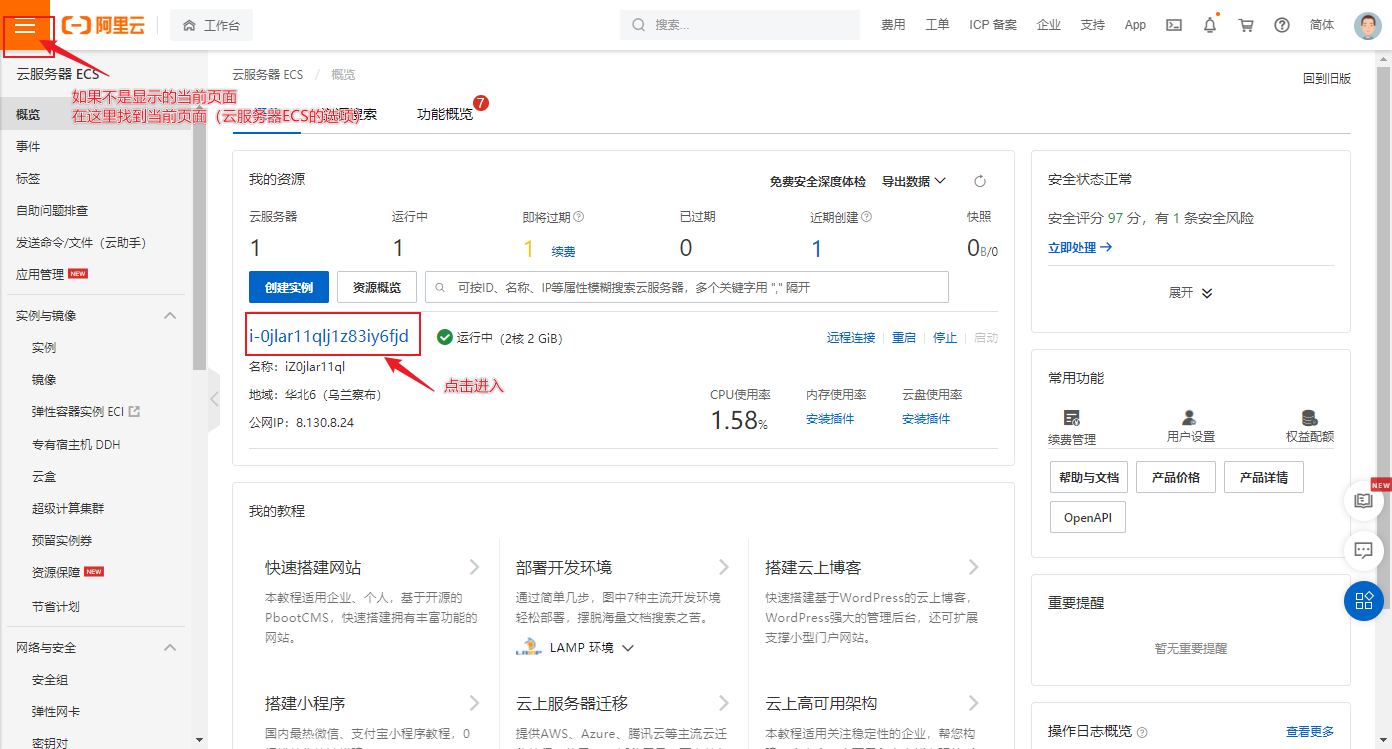This screenshot has height=749, width=1392.
Task: Open the hamburger navigation menu
Action: click(25, 25)
